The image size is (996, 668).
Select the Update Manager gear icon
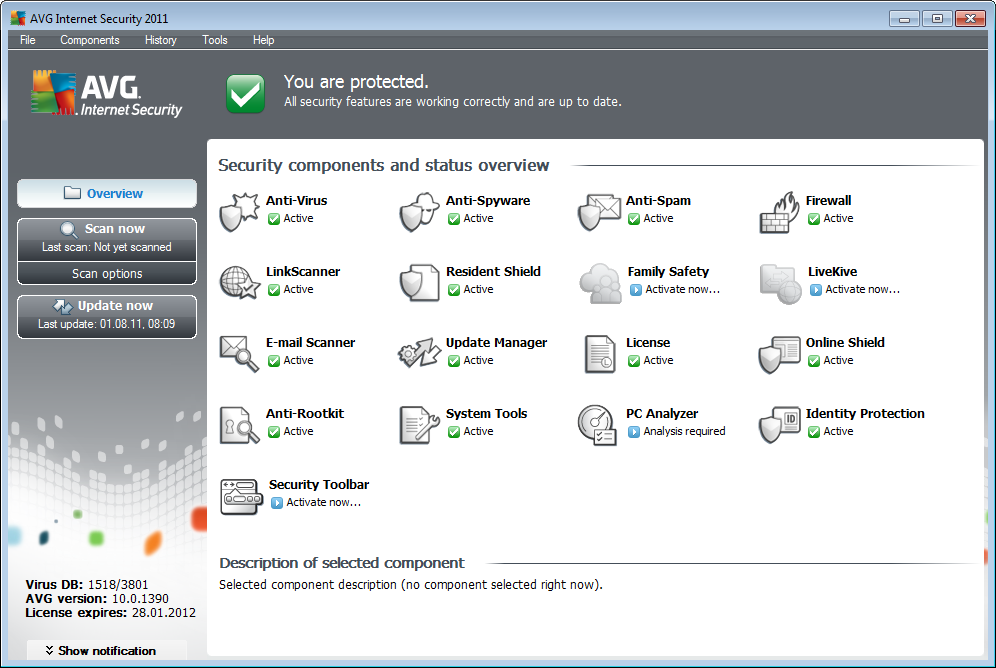(x=419, y=353)
